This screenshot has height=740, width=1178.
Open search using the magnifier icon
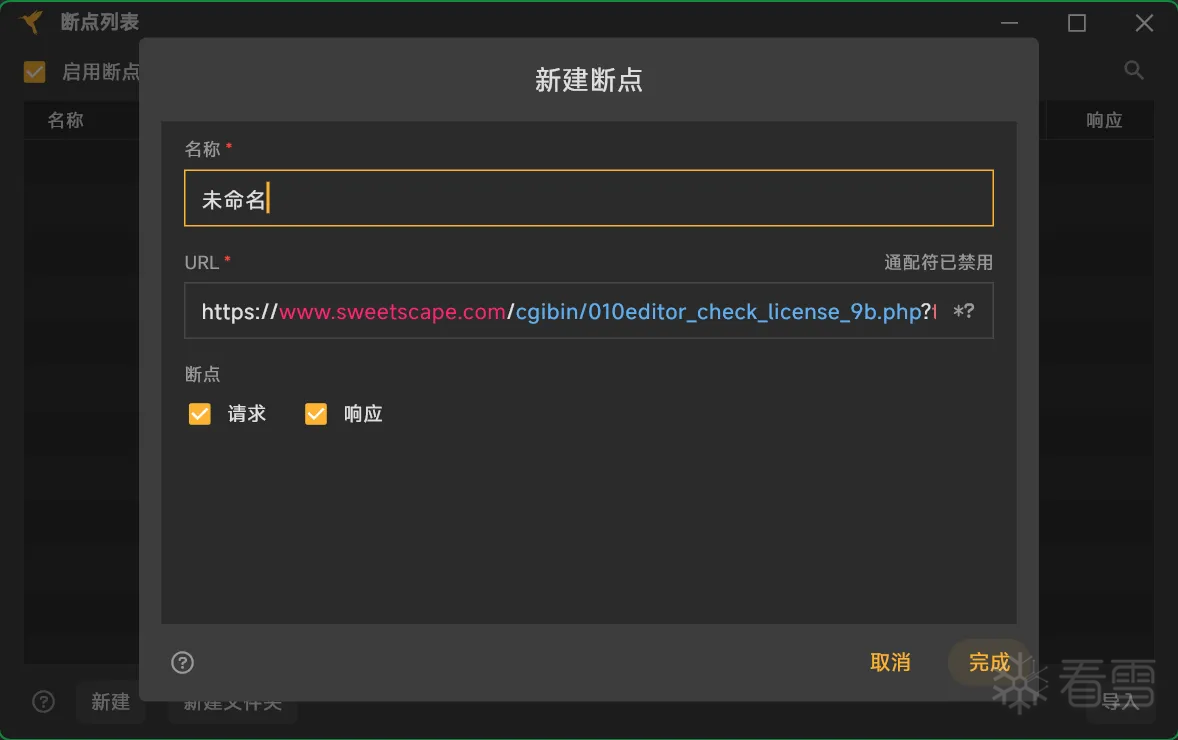click(1133, 70)
